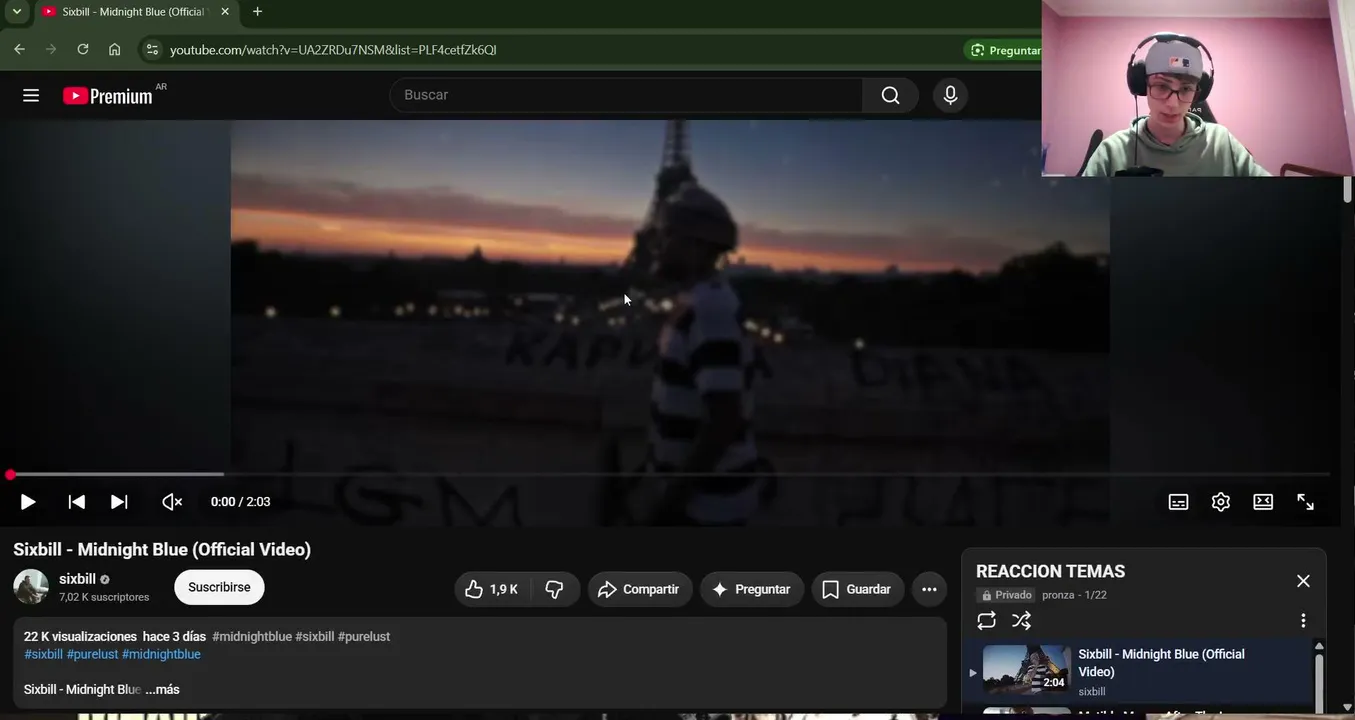This screenshot has width=1355, height=720.
Task: Go to YouTube Premium home logo
Action: (108, 96)
